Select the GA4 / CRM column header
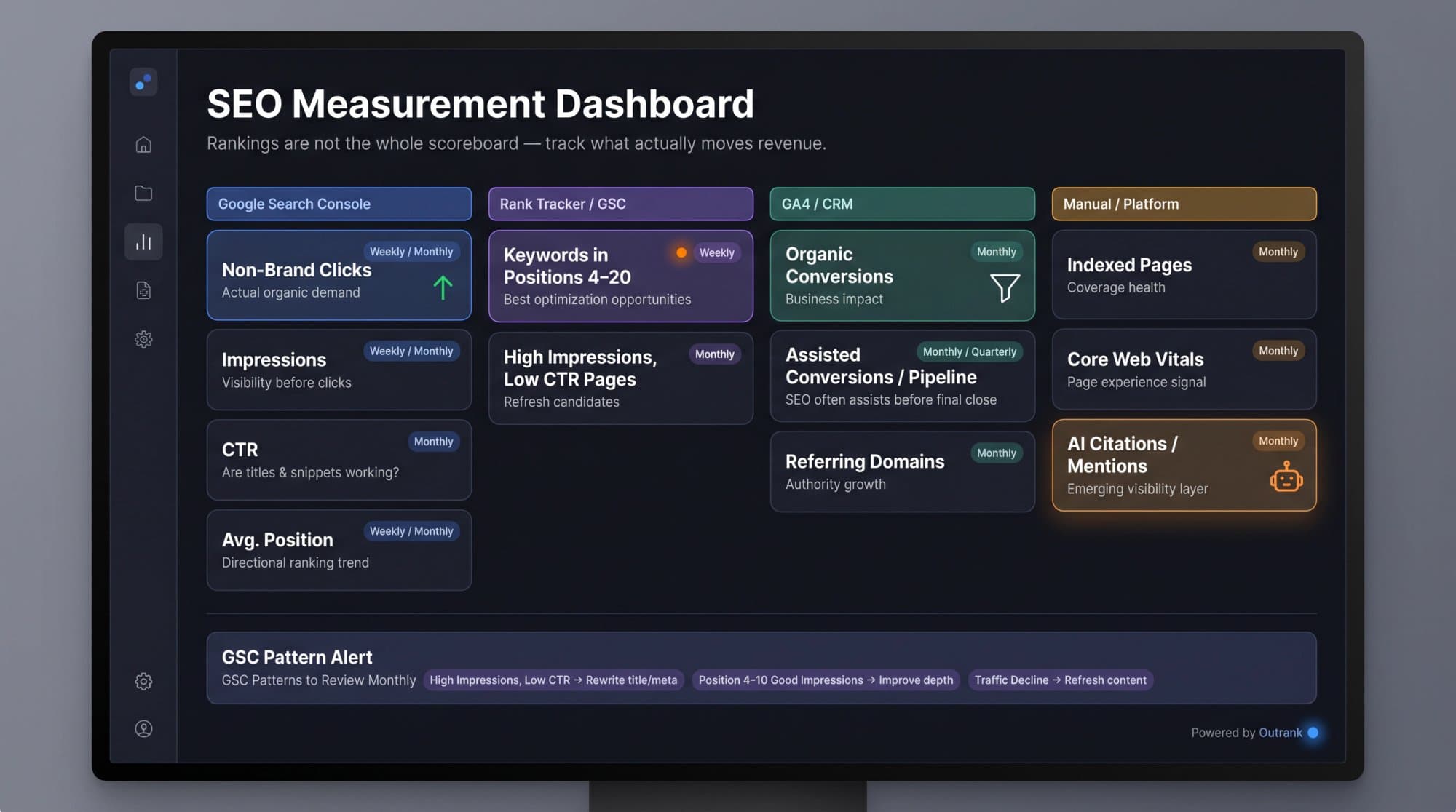This screenshot has height=812, width=1456. click(903, 204)
